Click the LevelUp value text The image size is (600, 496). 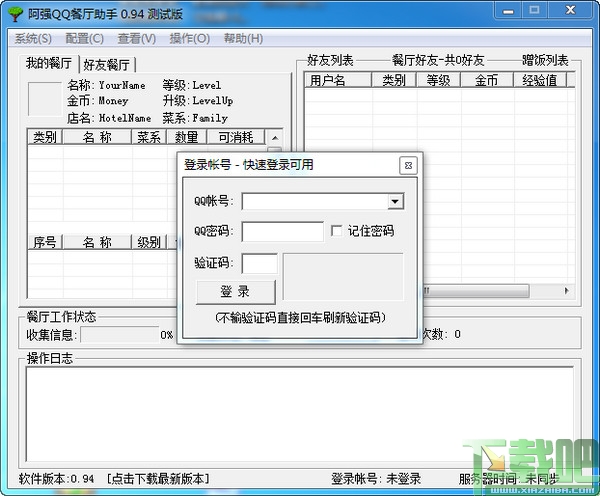(x=213, y=101)
